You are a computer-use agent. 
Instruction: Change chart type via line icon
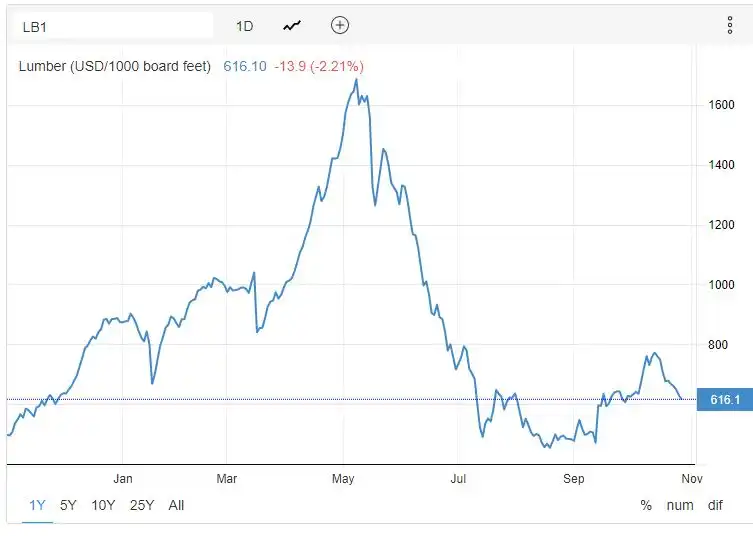tap(292, 25)
